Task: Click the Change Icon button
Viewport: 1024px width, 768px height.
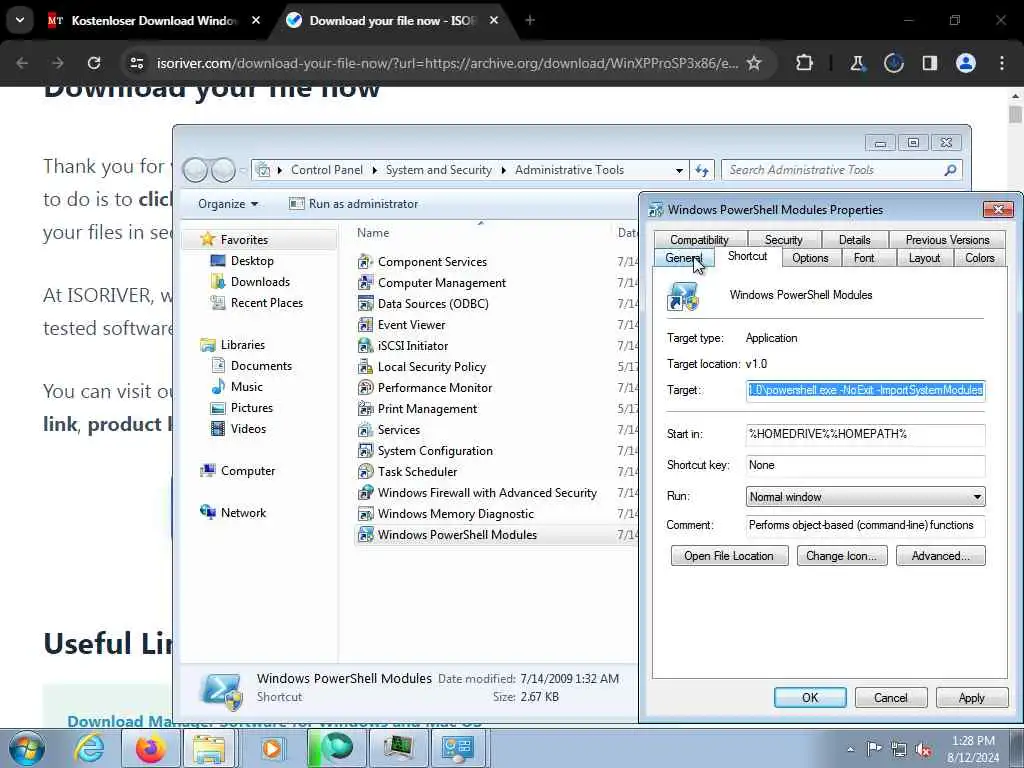Action: click(842, 556)
